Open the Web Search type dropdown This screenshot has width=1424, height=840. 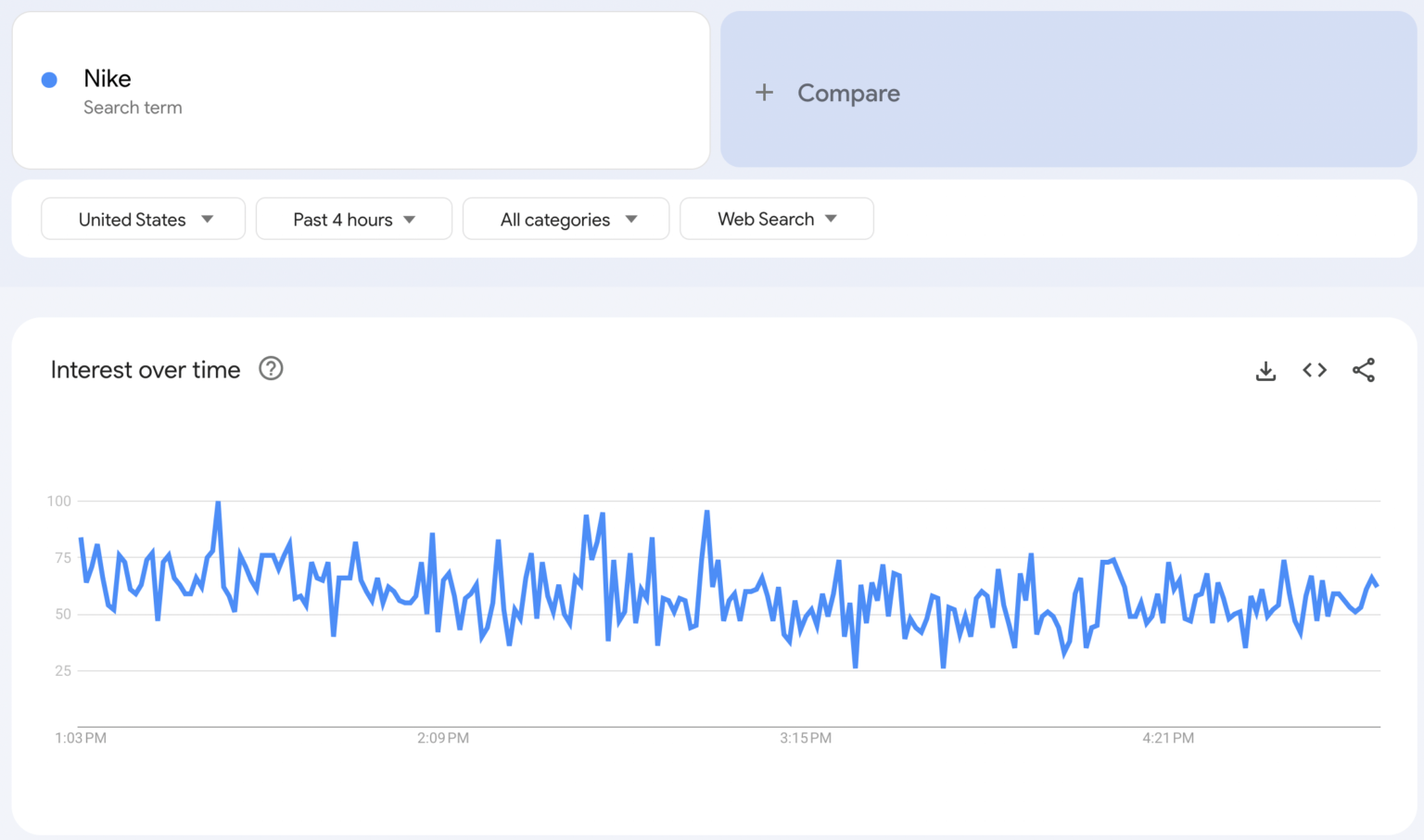[776, 219]
